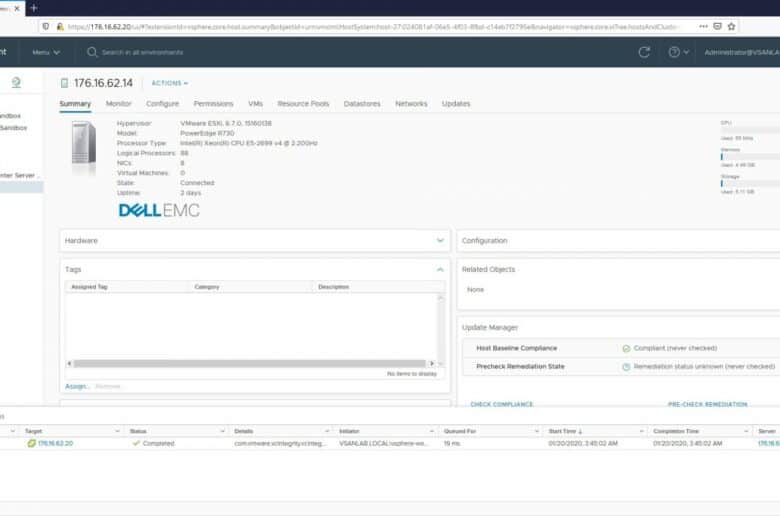Select the Sandbox item in left navigator
Screen dimensions: 780x516
tap(14, 128)
